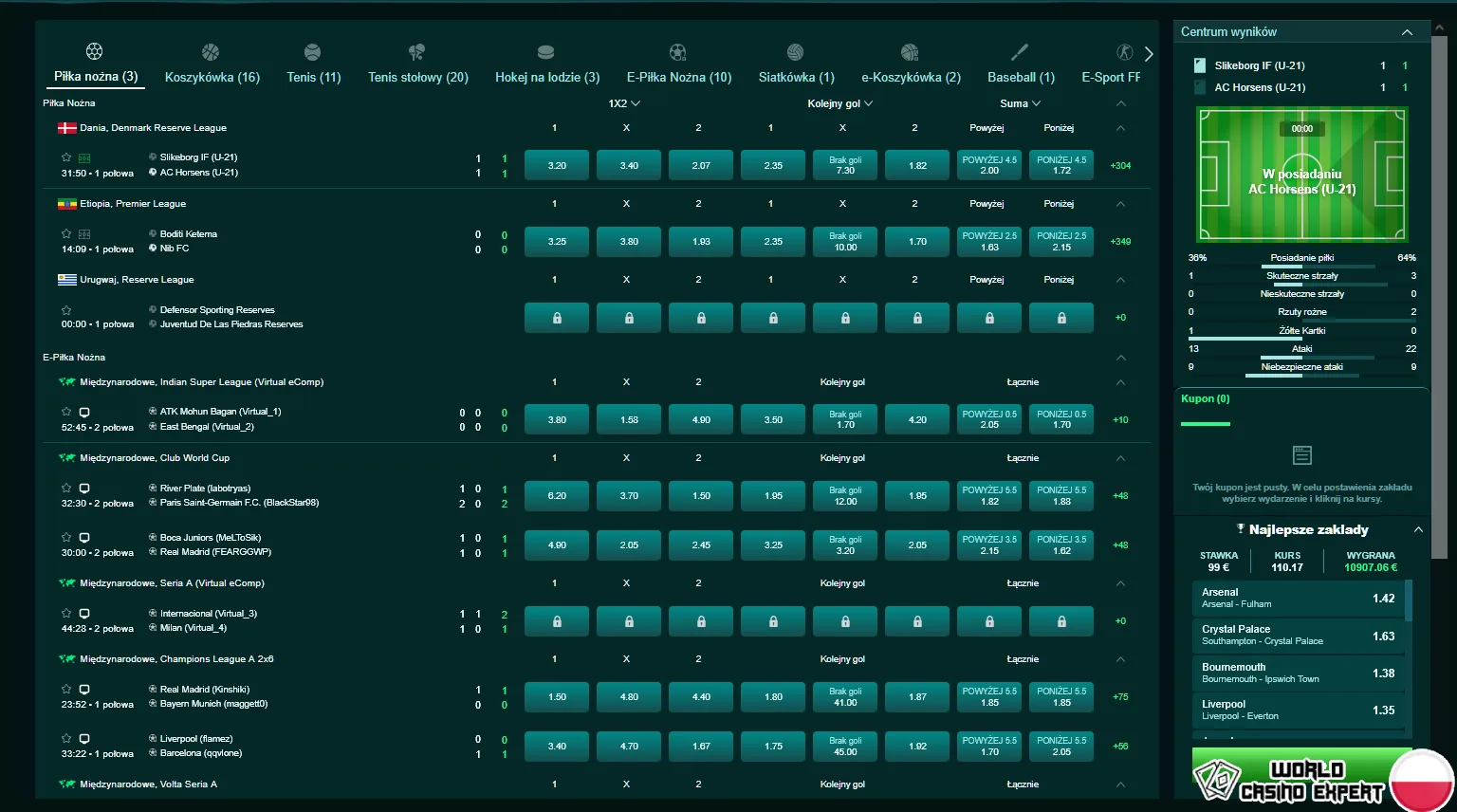This screenshot has height=812, width=1457.
Task: Click the Siatkówka volleyball icon
Action: pyautogui.click(x=795, y=51)
